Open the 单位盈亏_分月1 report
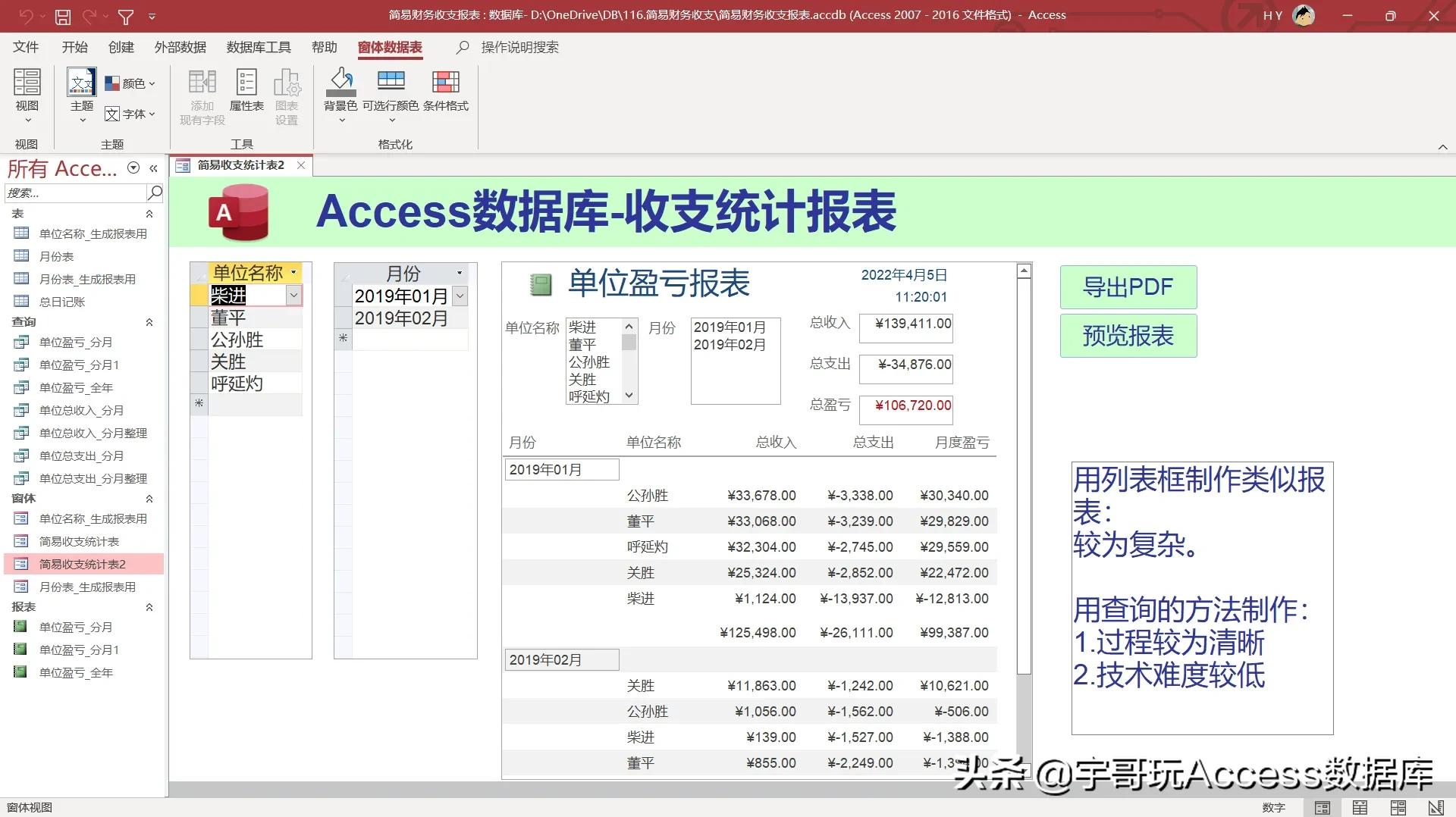Viewport: 1456px width, 817px height. click(79, 650)
